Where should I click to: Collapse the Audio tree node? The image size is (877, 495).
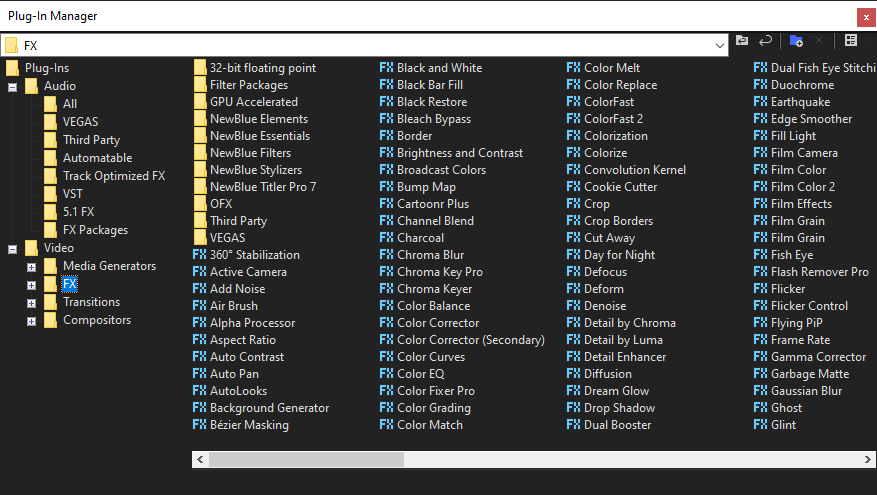point(12,87)
